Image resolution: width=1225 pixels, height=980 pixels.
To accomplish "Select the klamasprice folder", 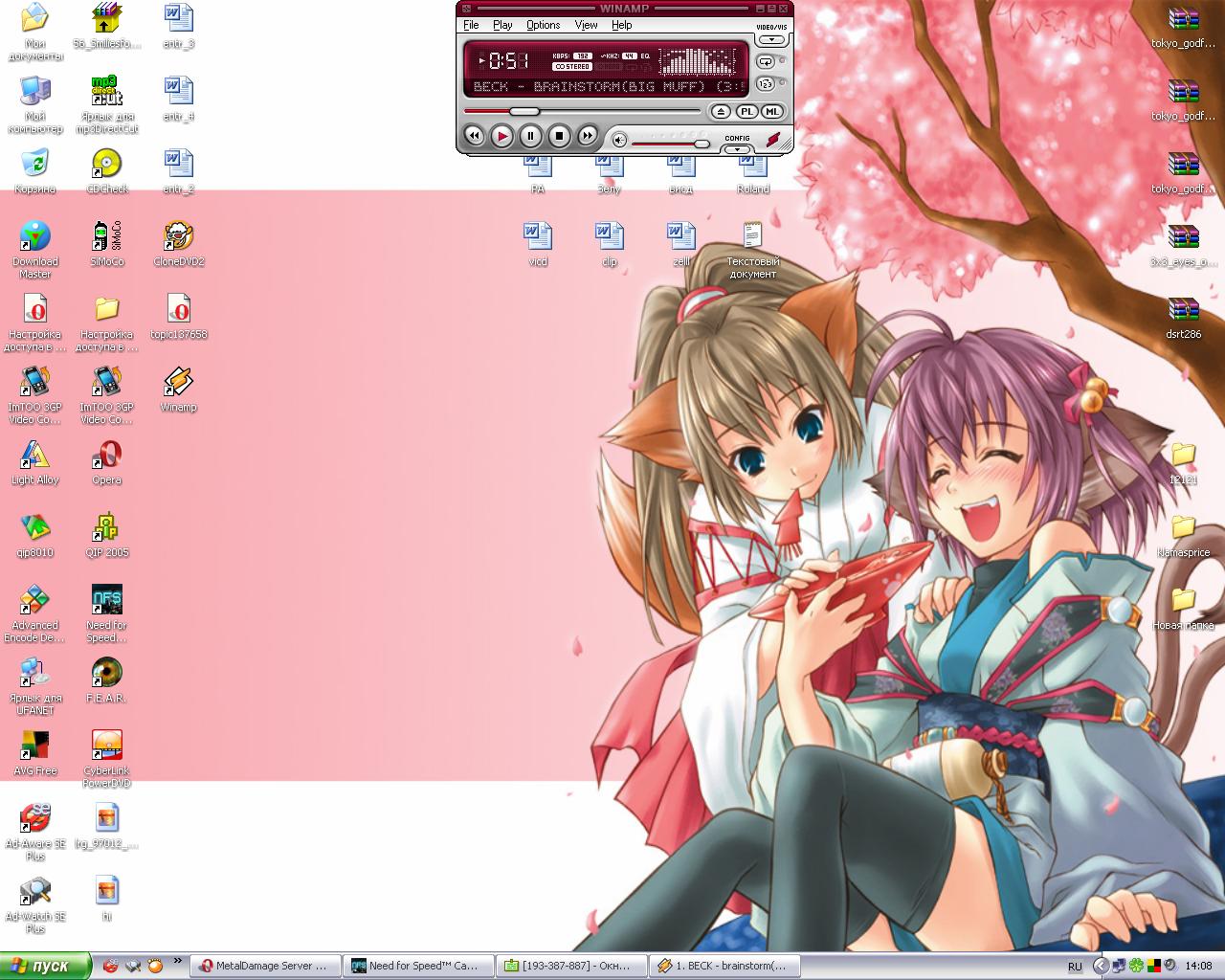I will [1184, 535].
